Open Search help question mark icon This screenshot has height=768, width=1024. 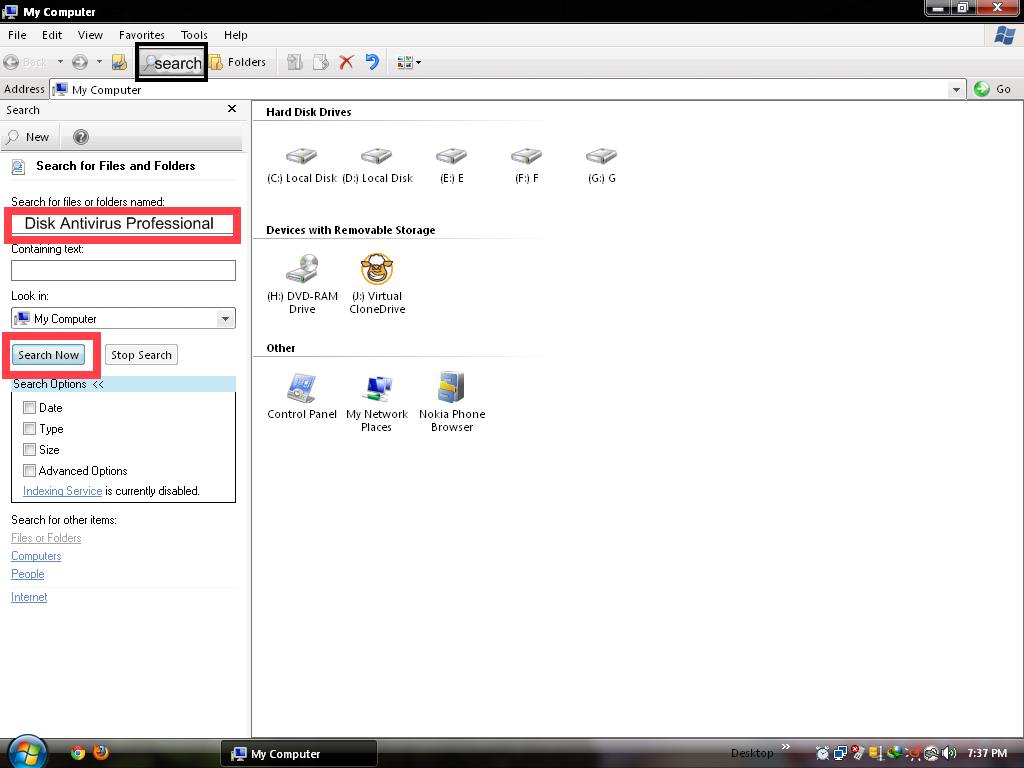(x=81, y=137)
